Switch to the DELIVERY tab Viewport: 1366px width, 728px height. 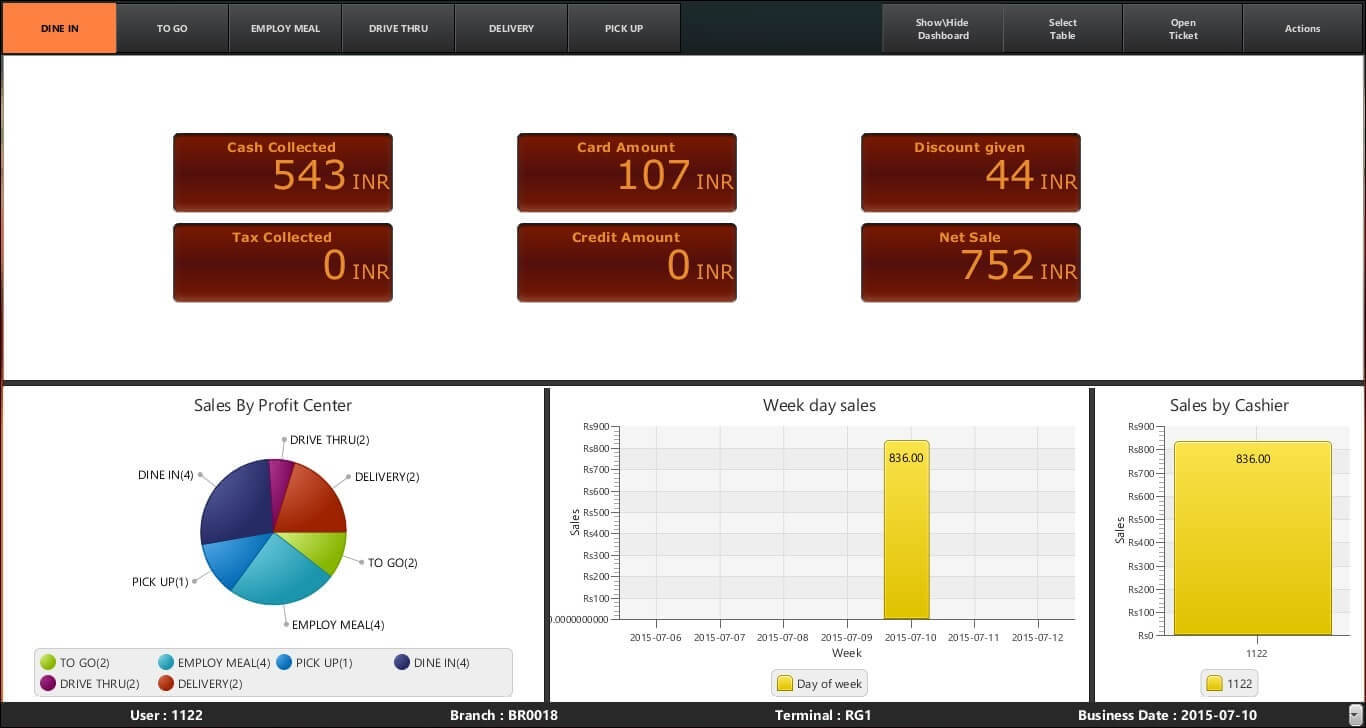(x=511, y=28)
